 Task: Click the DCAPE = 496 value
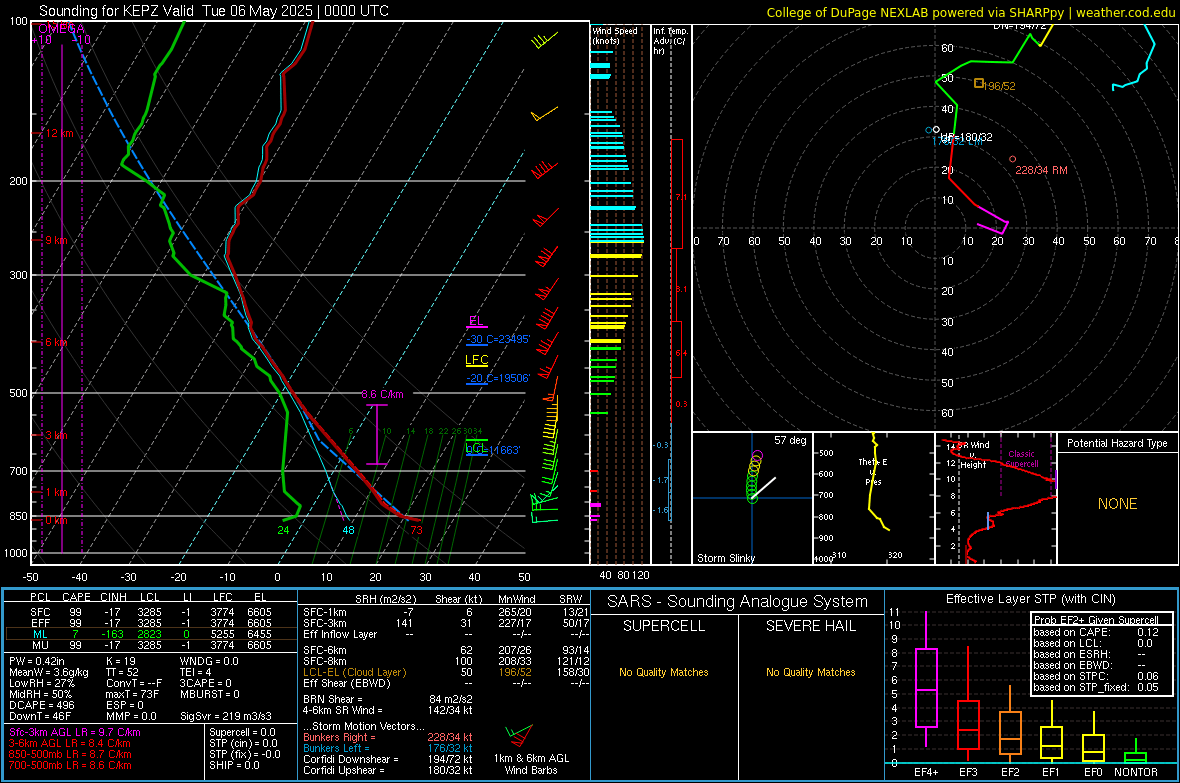pyautogui.click(x=41, y=705)
